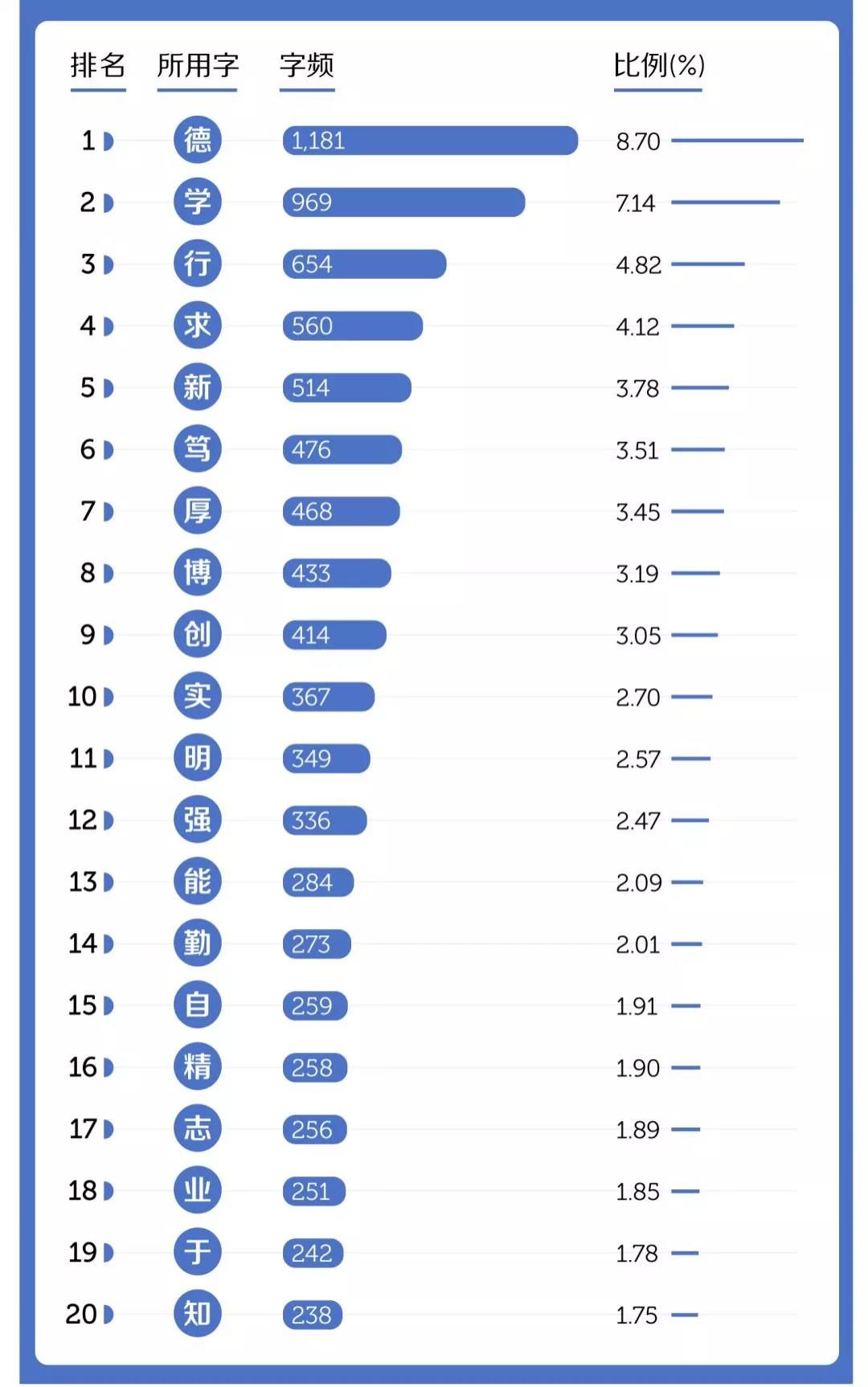Click the arrow marker beside rank 10

[x=108, y=697]
